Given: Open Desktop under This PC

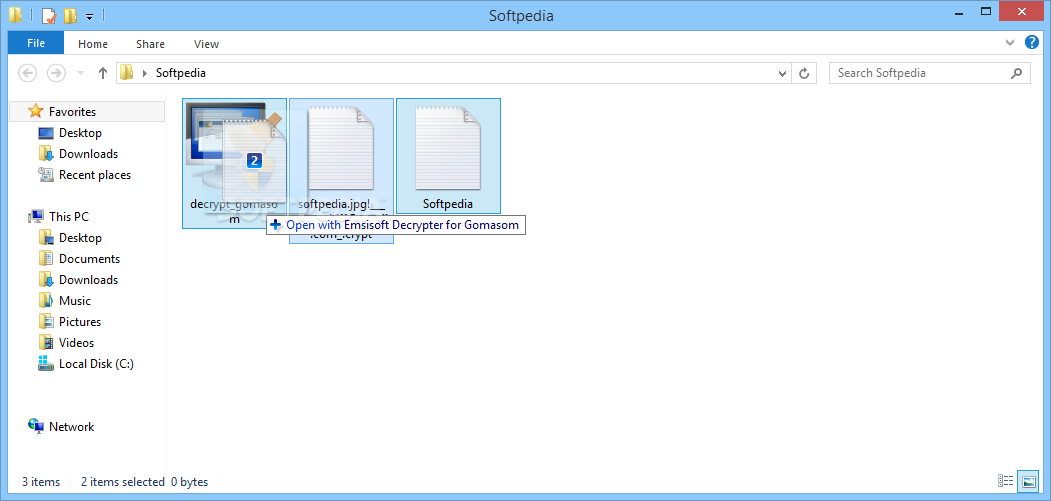Looking at the screenshot, I should pyautogui.click(x=80, y=238).
